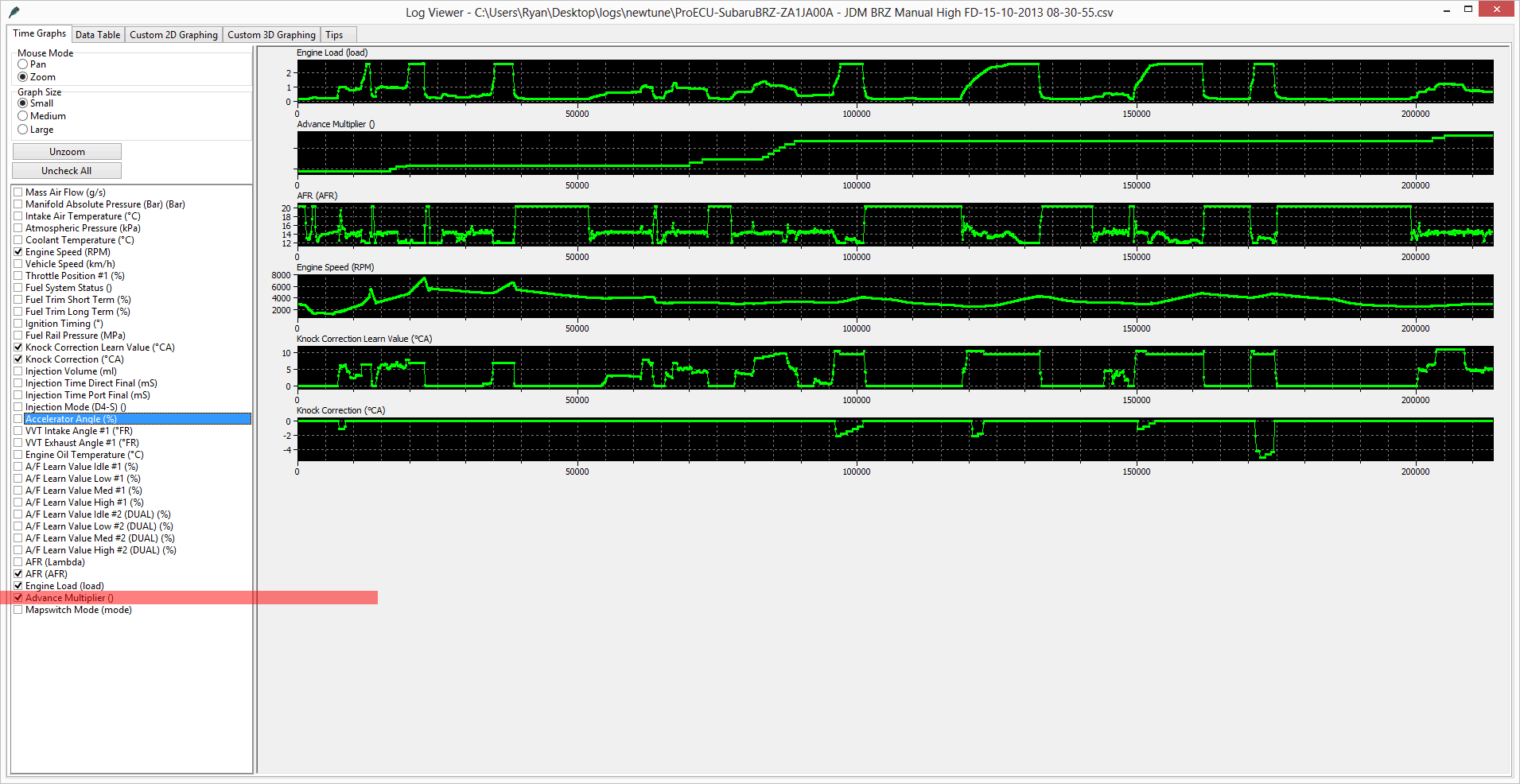Screen dimensions: 1520x784
Task: Uncheck the Advance Multiplier checkbox
Action: pos(18,598)
